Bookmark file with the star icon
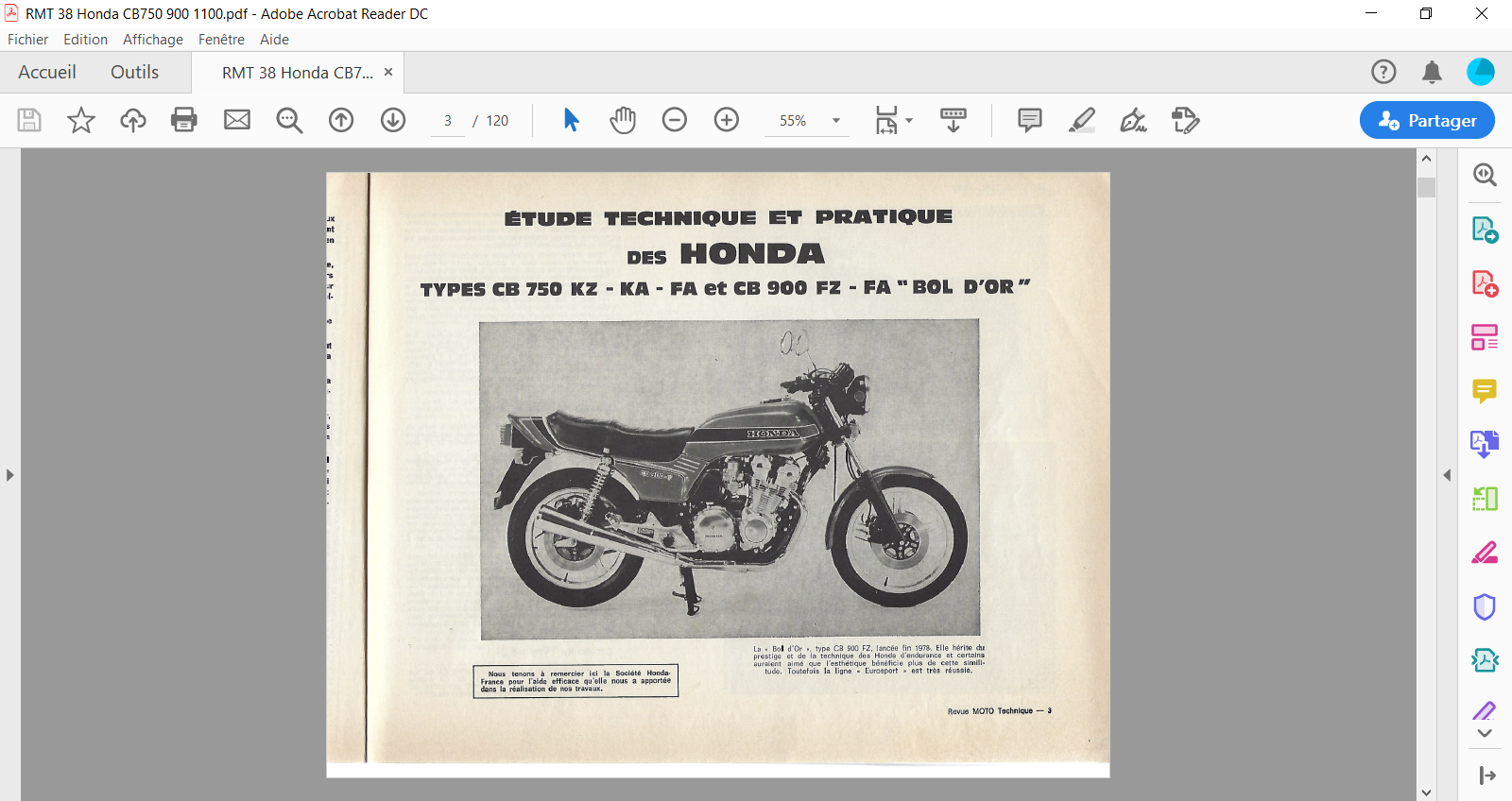The height and width of the screenshot is (801, 1512). point(81,120)
